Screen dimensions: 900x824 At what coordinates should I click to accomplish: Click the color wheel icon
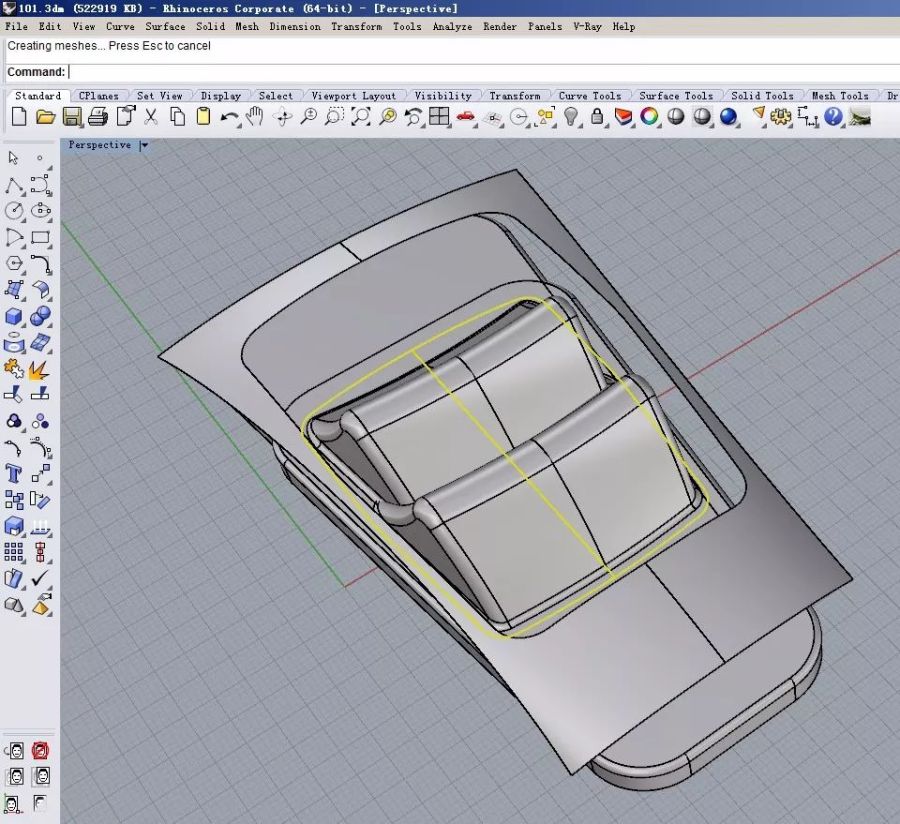click(650, 117)
